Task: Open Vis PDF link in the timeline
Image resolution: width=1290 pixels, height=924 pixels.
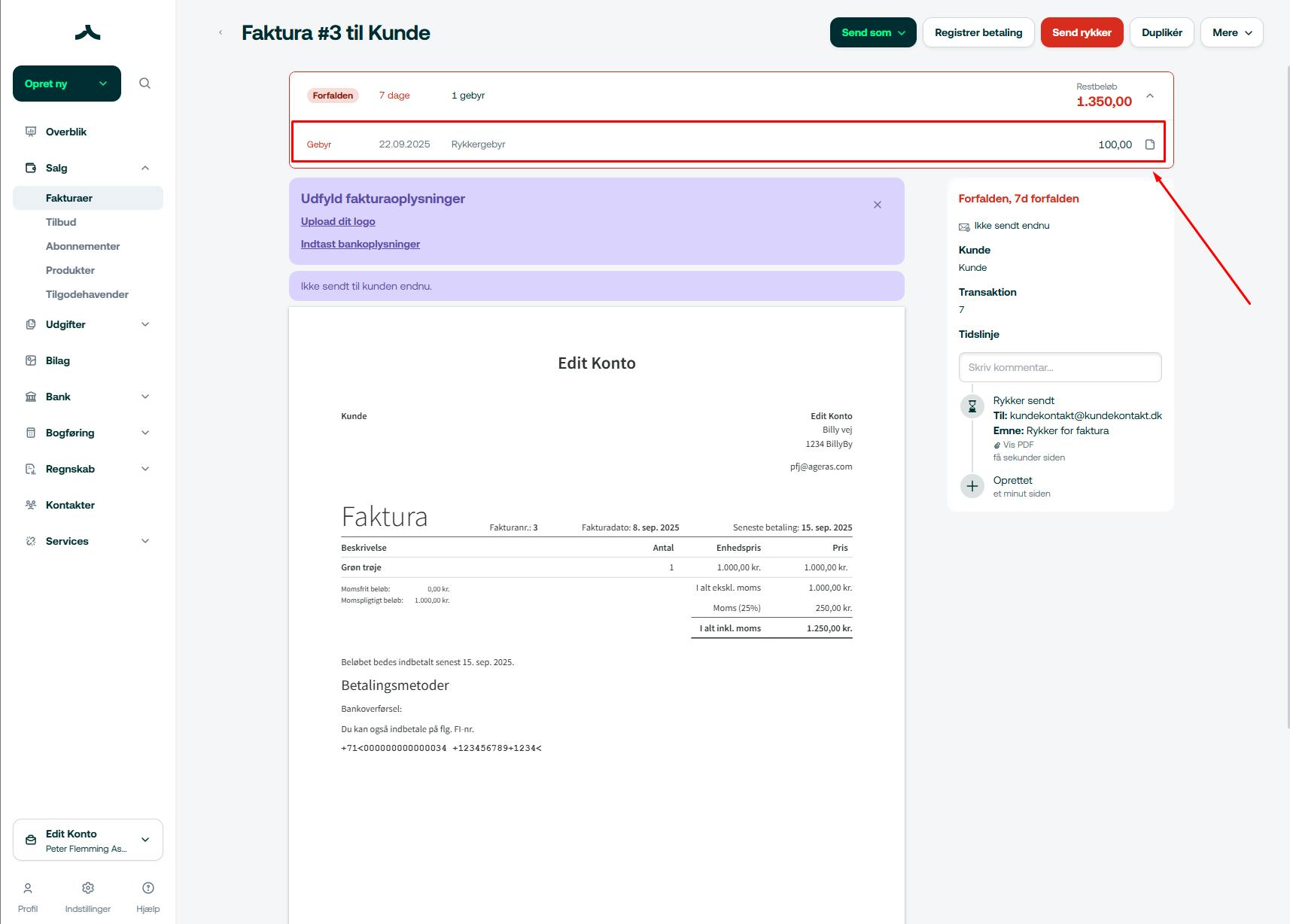Action: tap(1018, 445)
